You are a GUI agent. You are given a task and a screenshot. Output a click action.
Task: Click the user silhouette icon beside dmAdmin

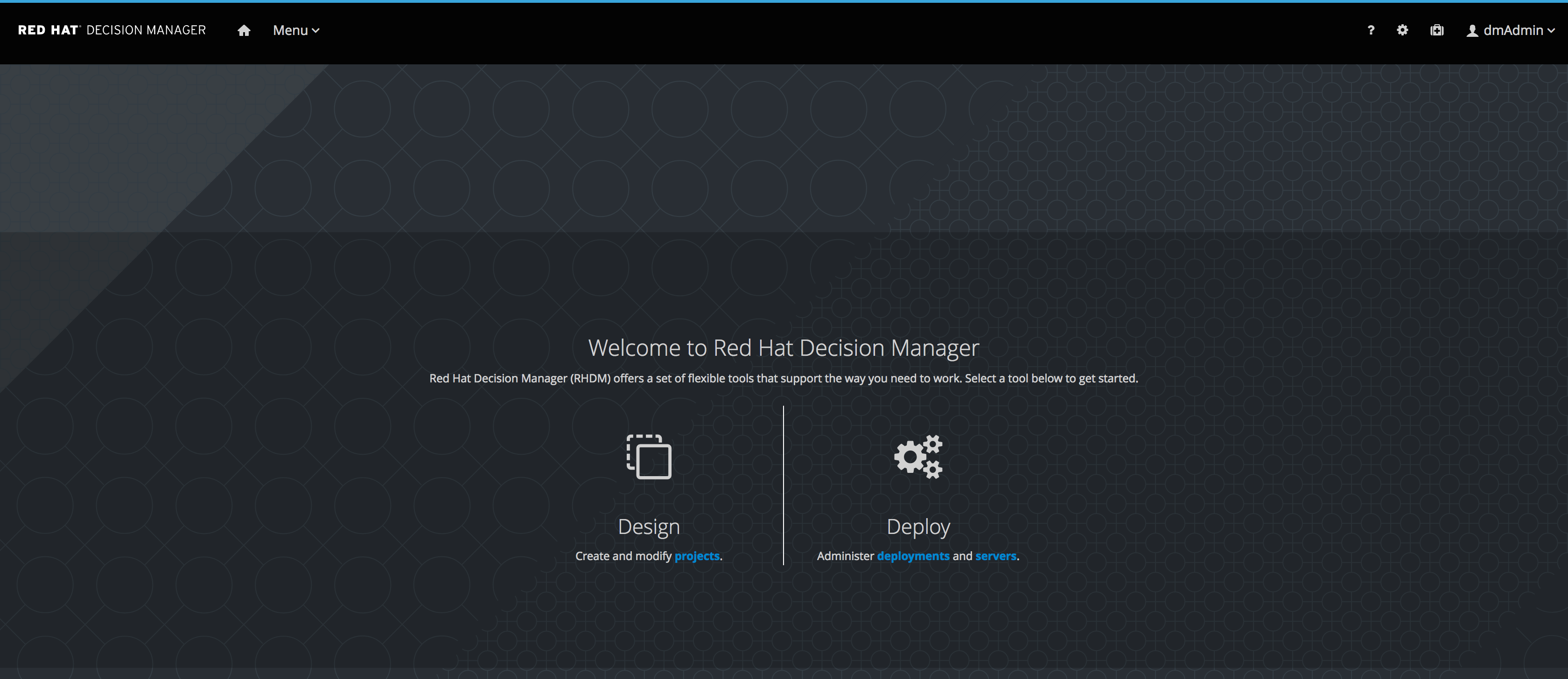click(1472, 31)
